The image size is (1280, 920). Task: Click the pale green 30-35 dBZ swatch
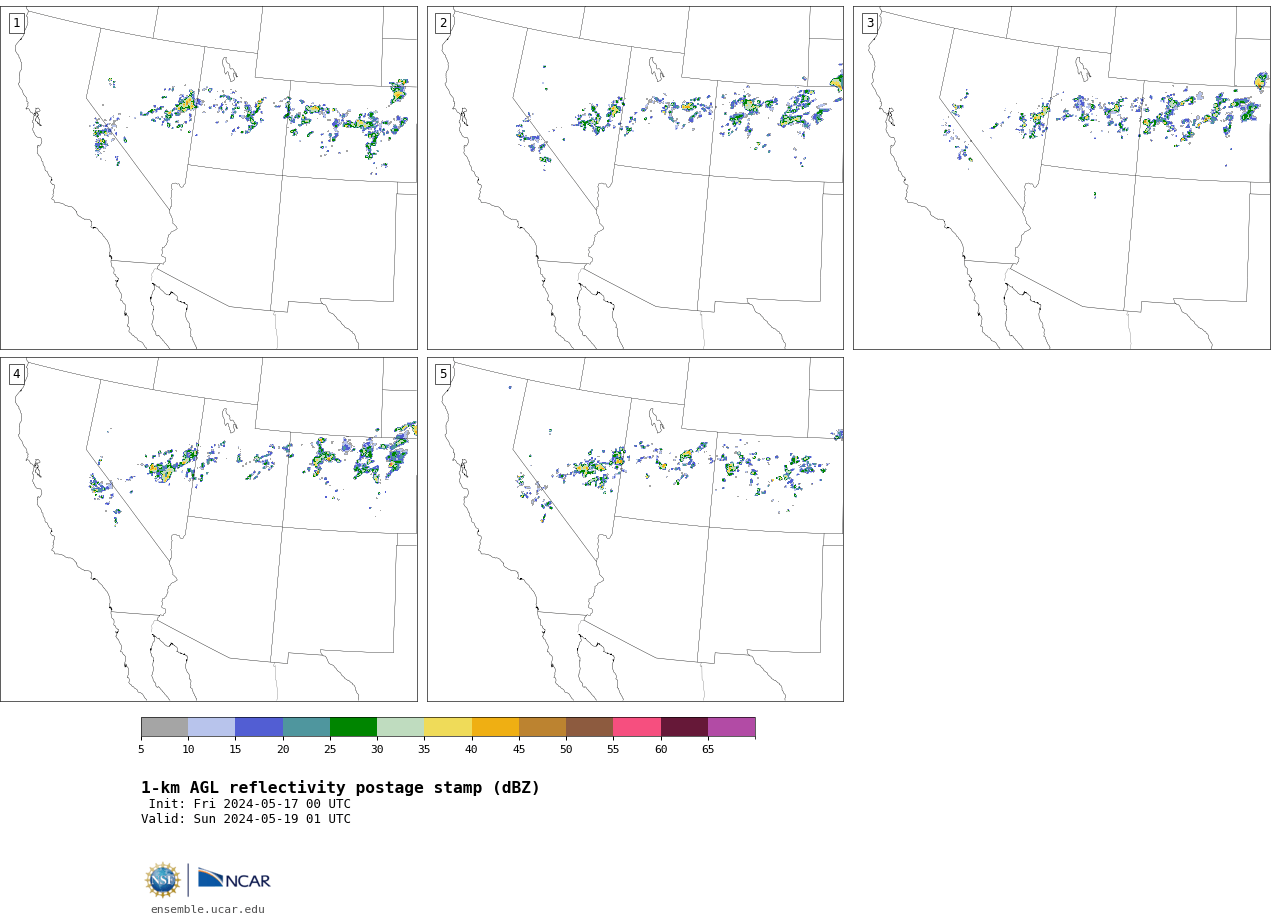(x=400, y=727)
